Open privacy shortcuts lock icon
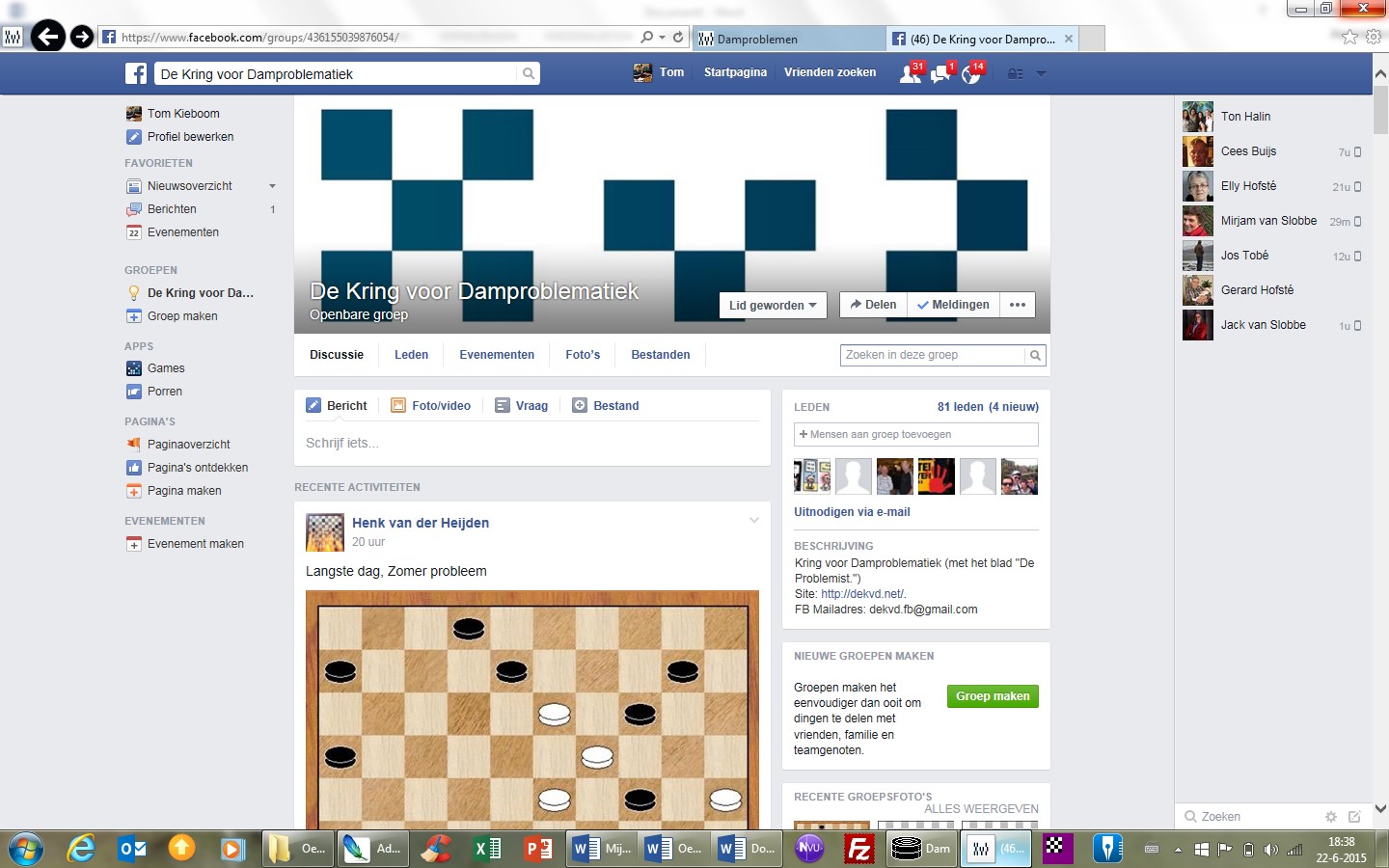The width and height of the screenshot is (1389, 868). pos(1015,73)
